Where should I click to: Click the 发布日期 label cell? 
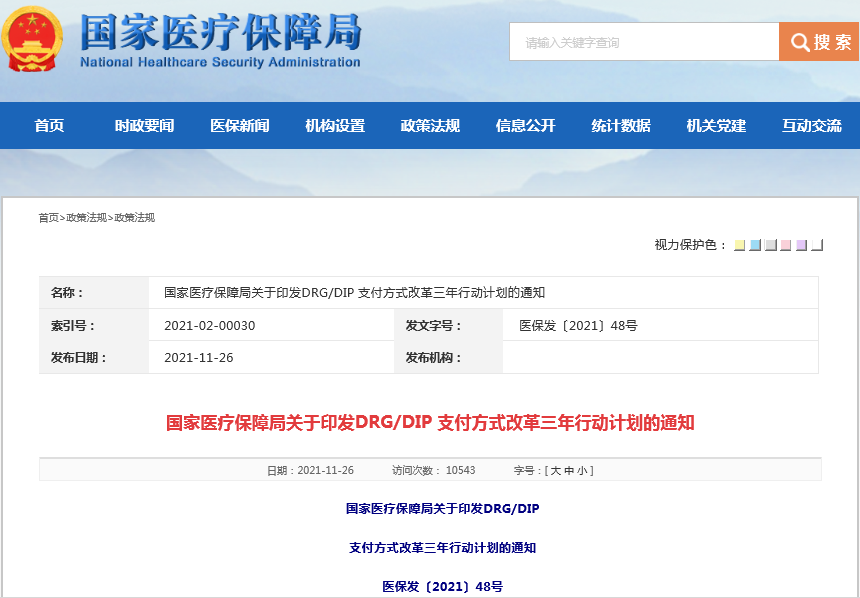[x=94, y=358]
